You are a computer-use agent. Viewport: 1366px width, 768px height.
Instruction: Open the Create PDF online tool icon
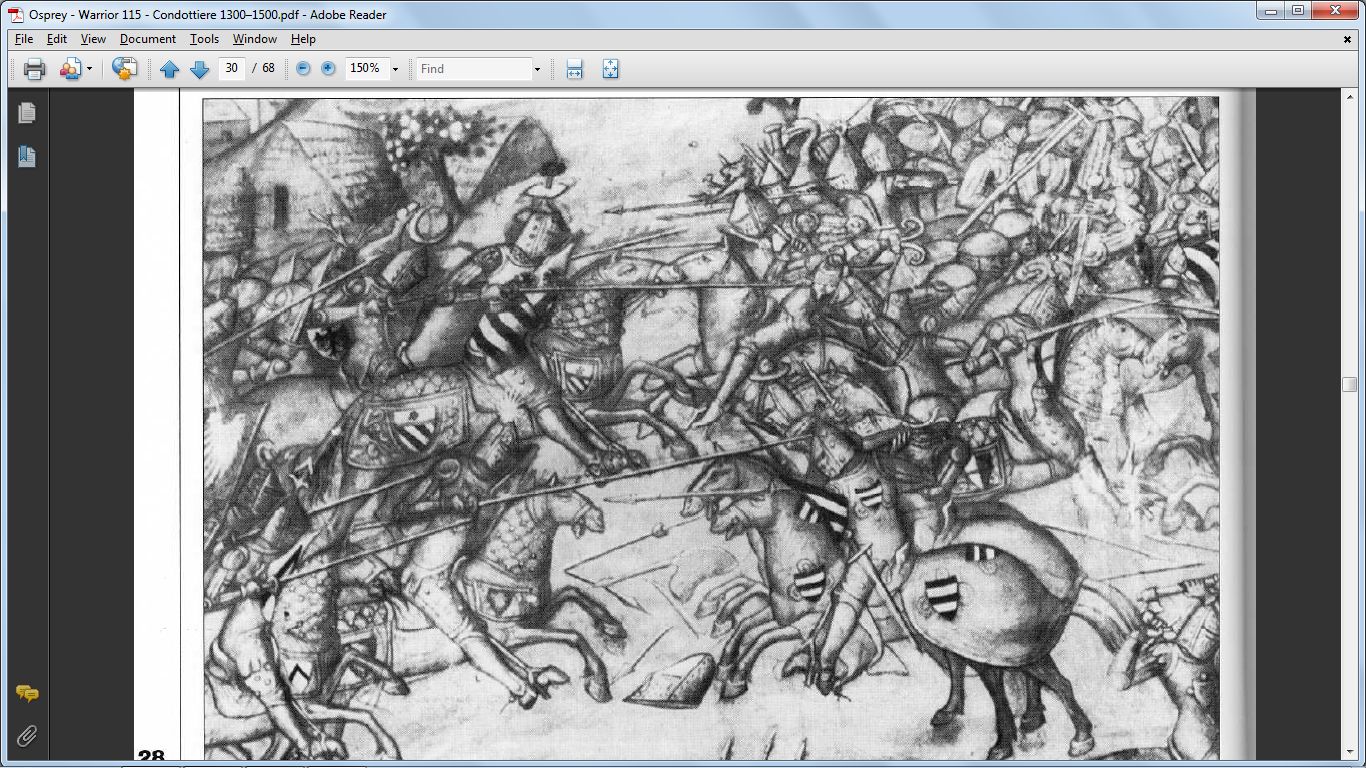[70, 69]
